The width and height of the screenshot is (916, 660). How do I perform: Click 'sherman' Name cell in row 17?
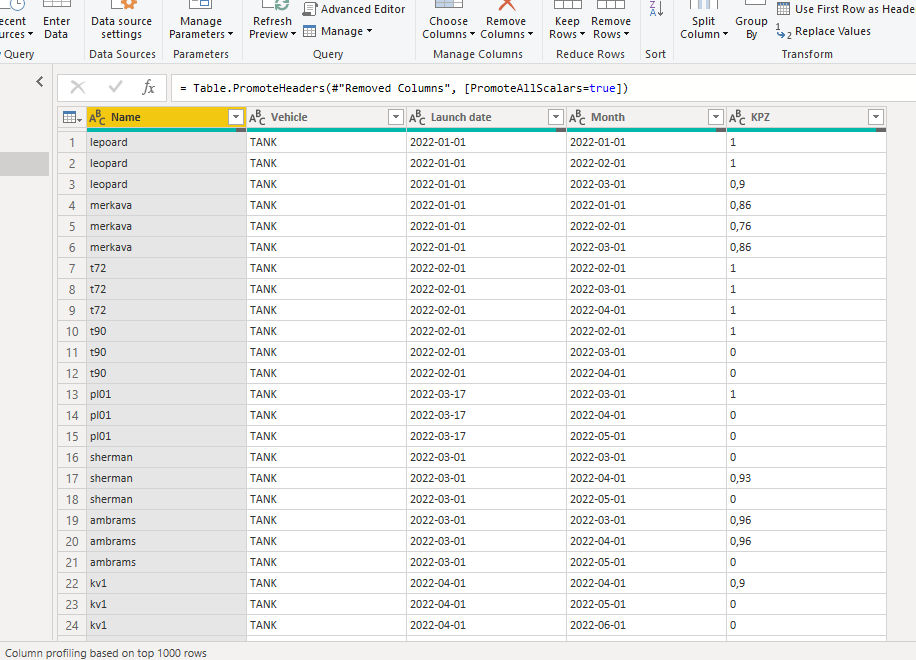[166, 478]
